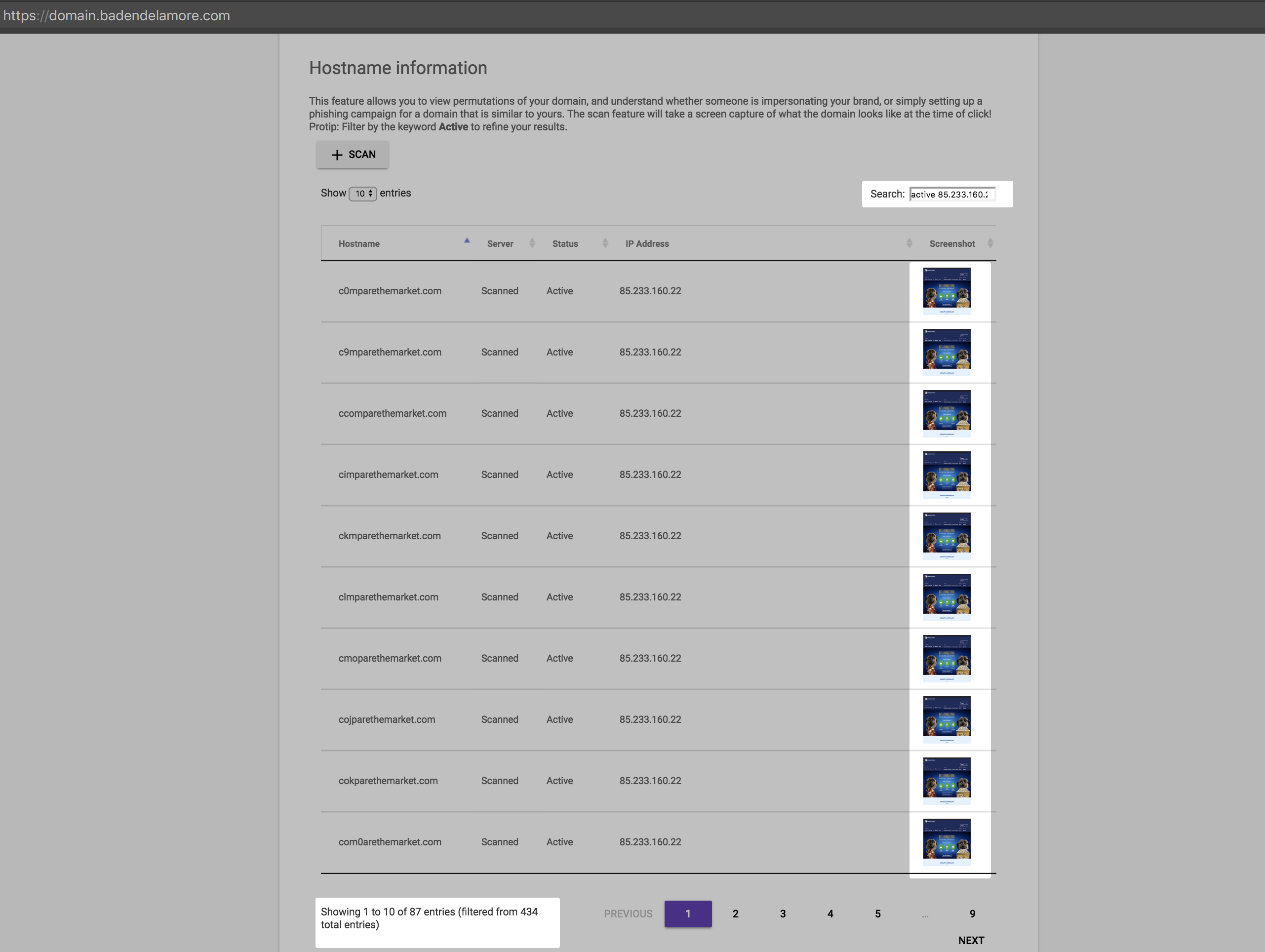Open the Show entries count dropdown
This screenshot has width=1265, height=952.
[x=362, y=194]
